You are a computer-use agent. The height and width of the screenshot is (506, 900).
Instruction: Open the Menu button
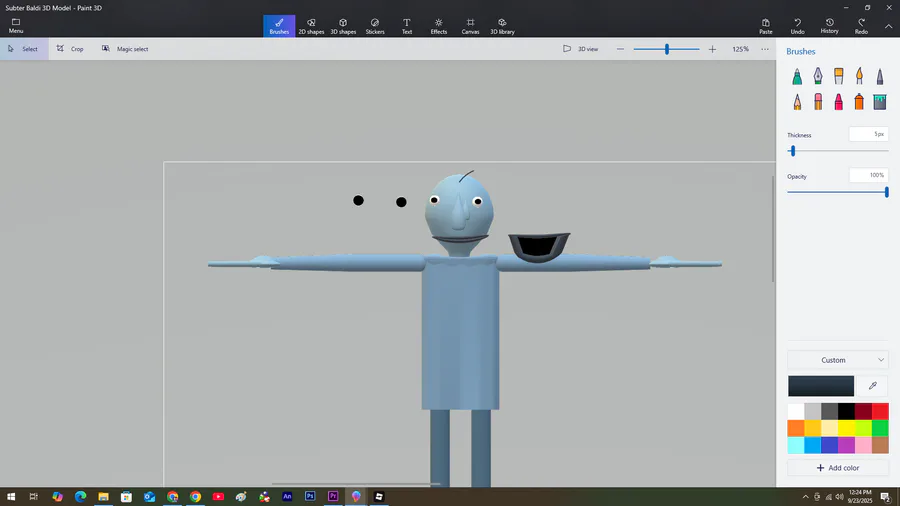click(x=16, y=26)
